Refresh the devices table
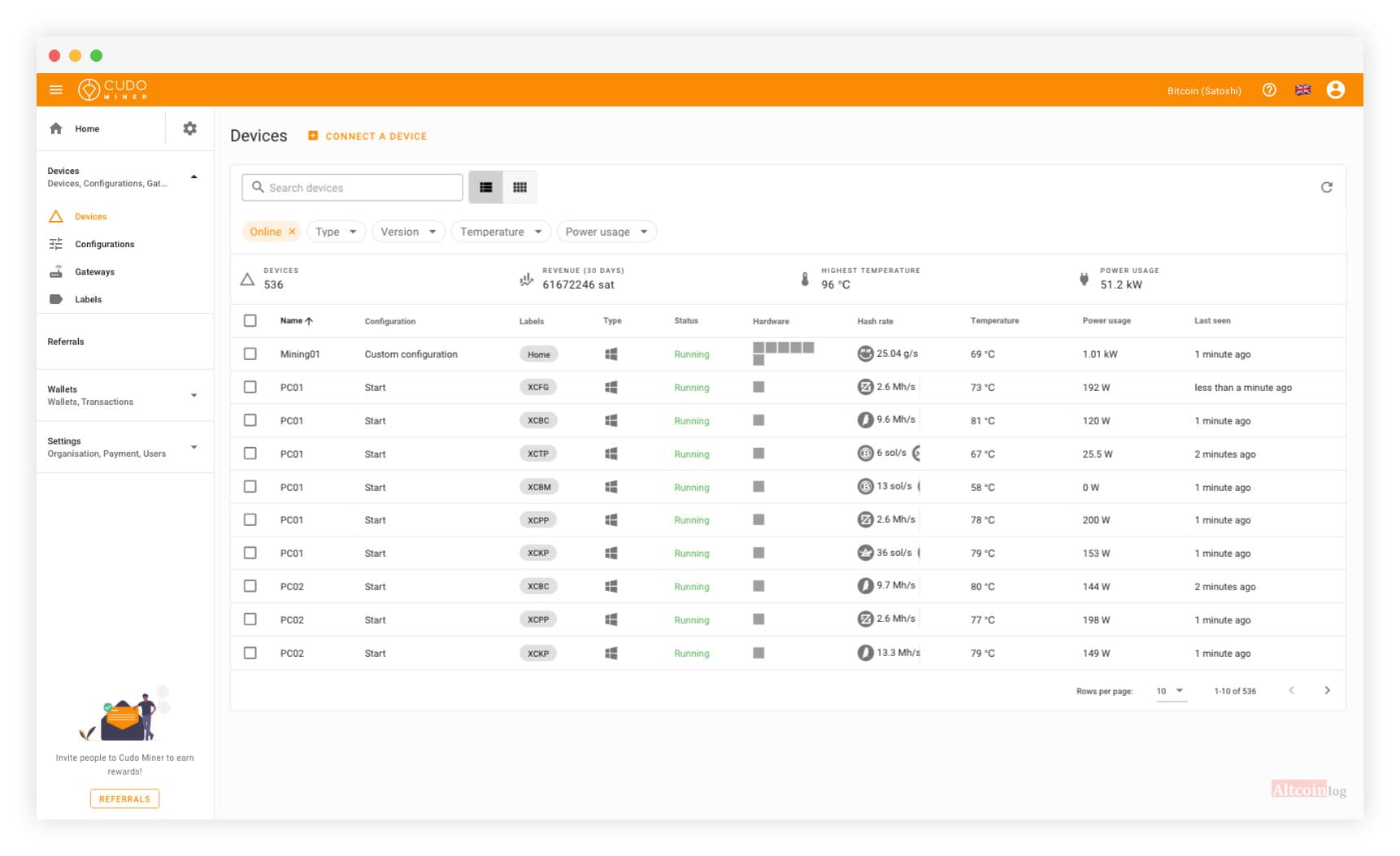This screenshot has height=856, width=1400. pos(1327,187)
